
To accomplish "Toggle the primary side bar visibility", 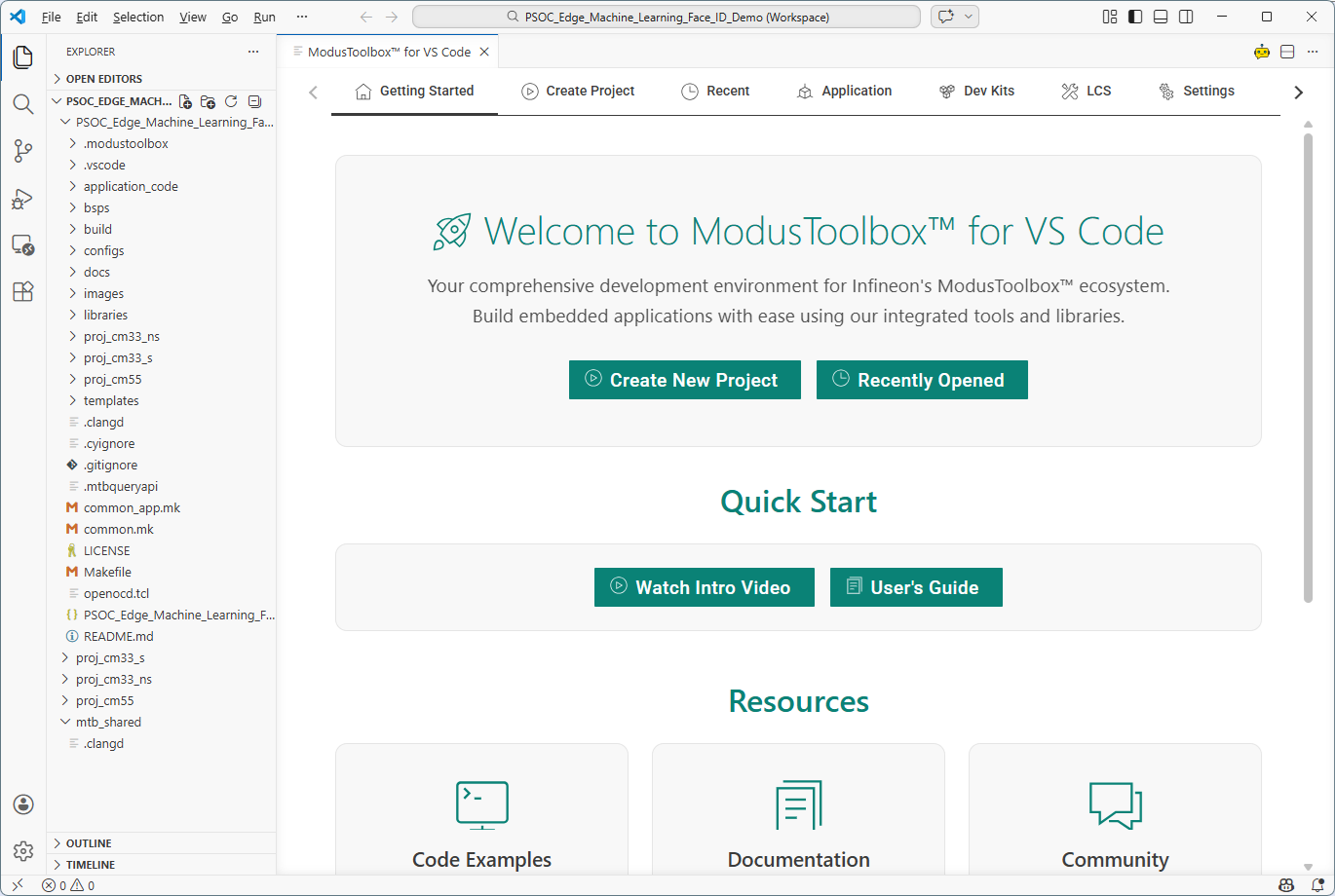I will pos(1135,17).
